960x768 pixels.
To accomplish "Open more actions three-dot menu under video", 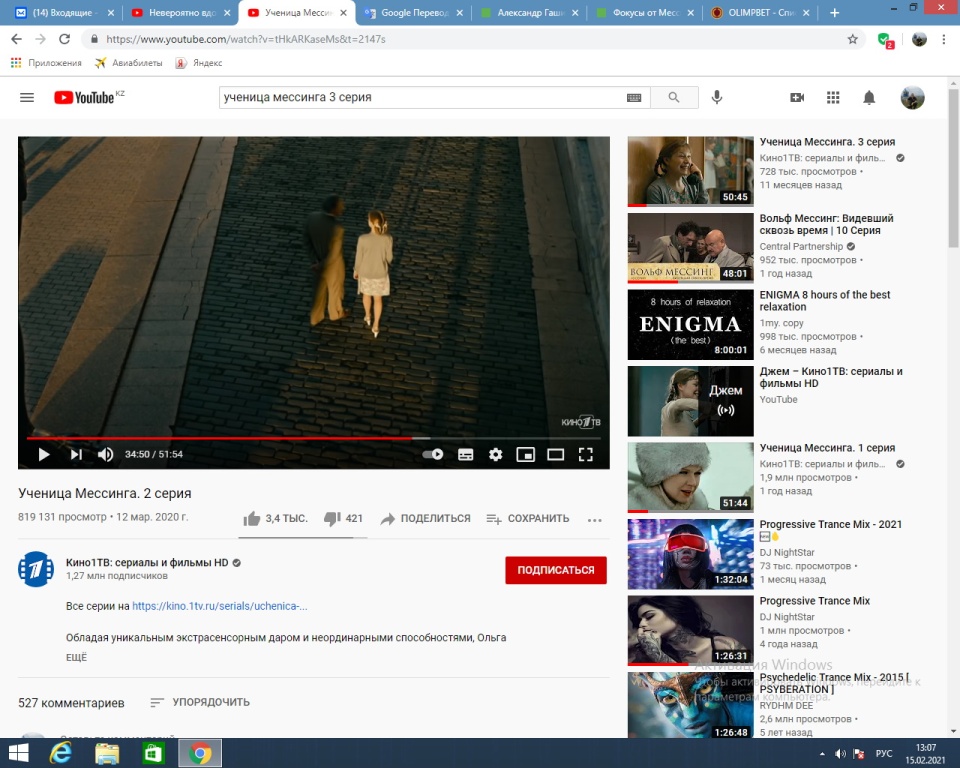I will [x=594, y=520].
